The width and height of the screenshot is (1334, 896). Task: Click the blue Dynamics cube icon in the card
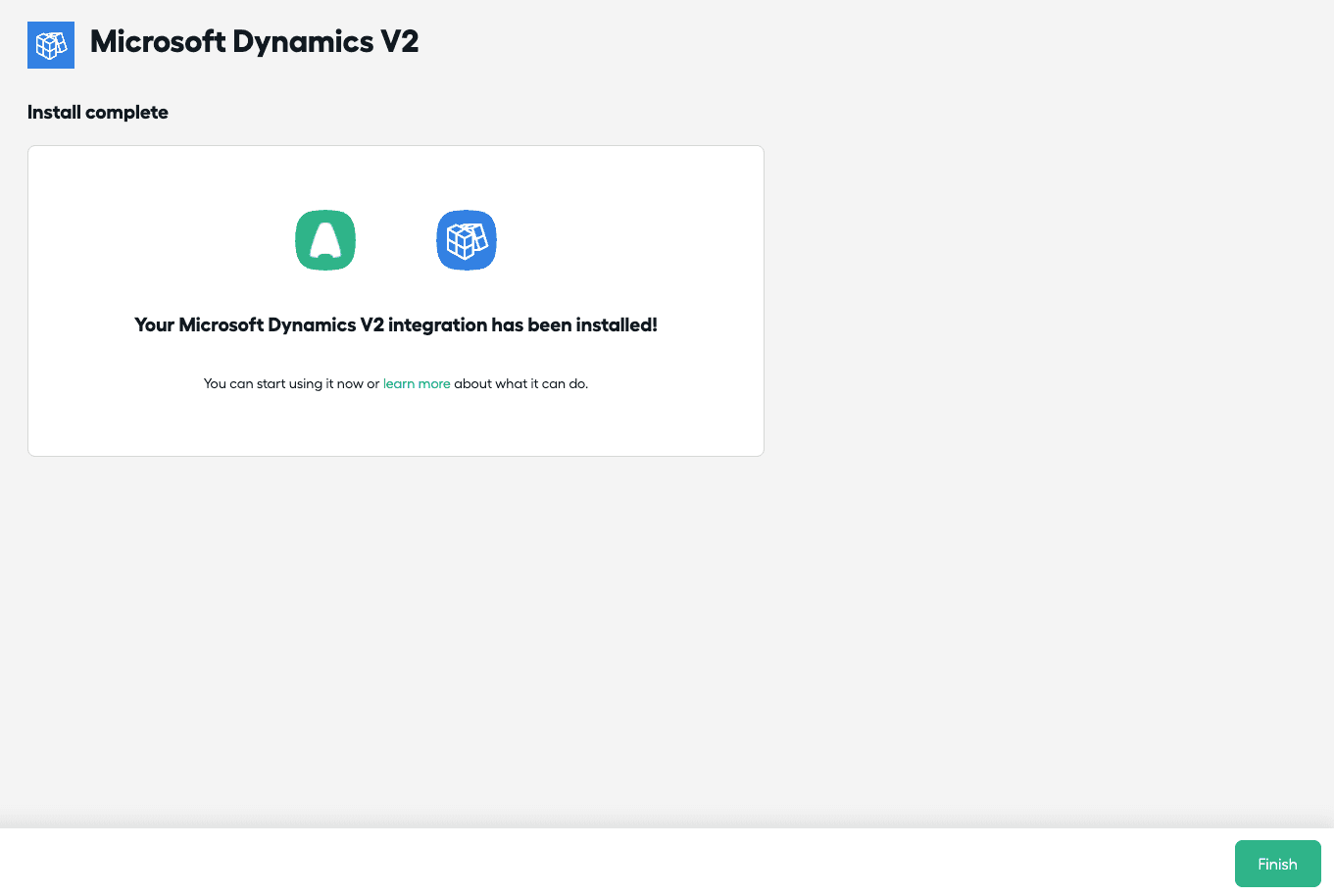467,240
